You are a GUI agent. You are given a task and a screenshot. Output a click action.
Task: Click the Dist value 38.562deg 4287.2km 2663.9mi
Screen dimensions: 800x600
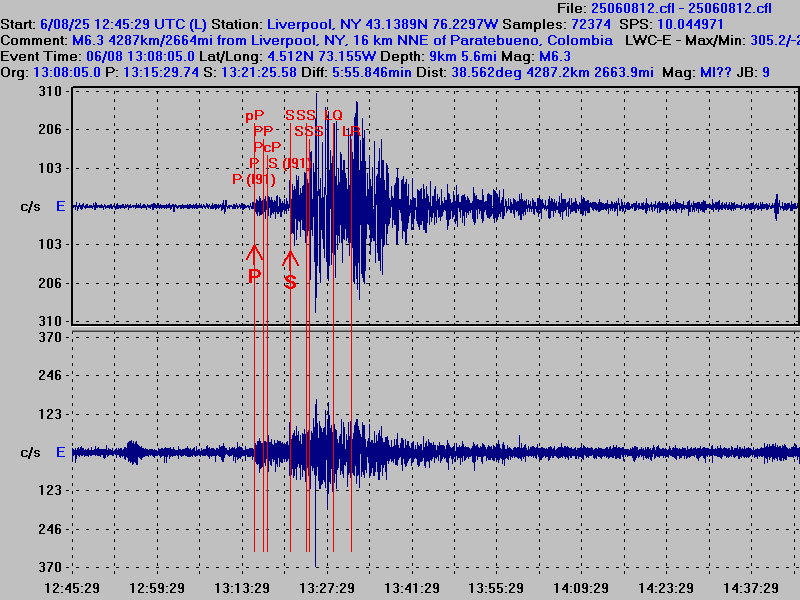point(552,72)
